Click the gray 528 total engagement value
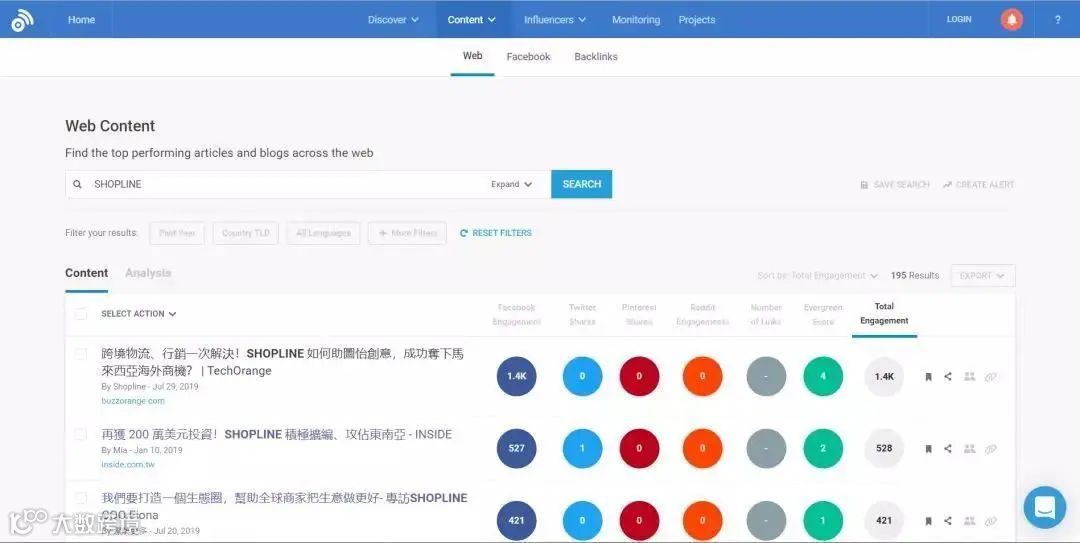 click(x=884, y=449)
